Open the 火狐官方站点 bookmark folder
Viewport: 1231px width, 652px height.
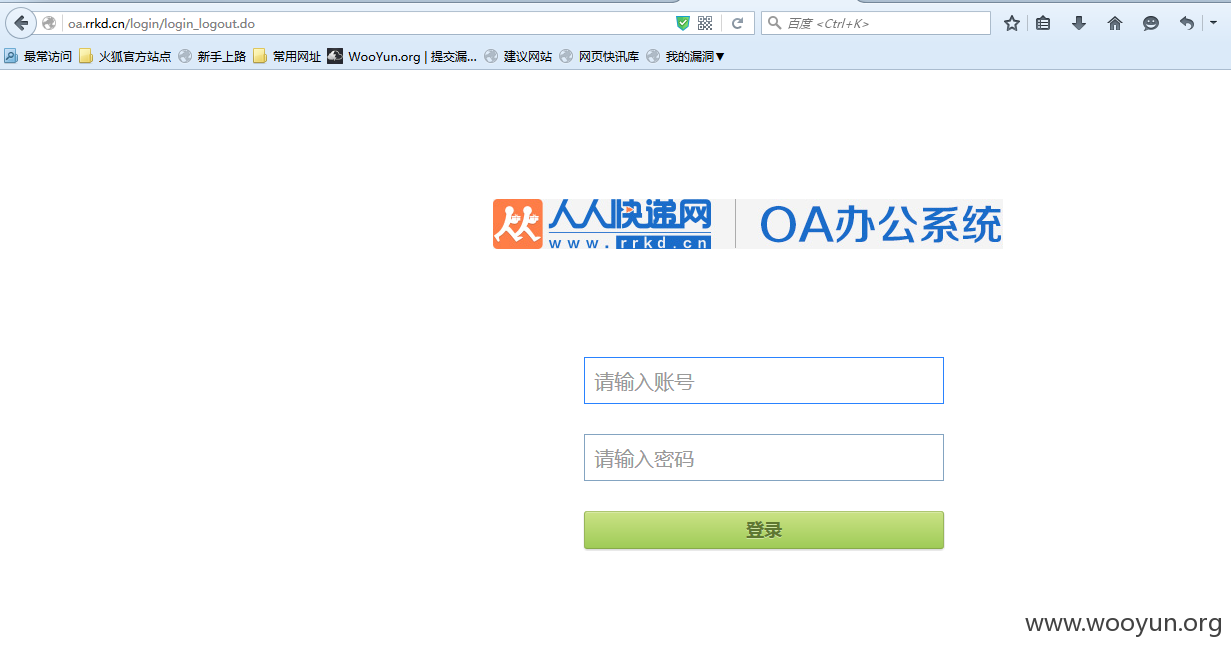tap(125, 57)
